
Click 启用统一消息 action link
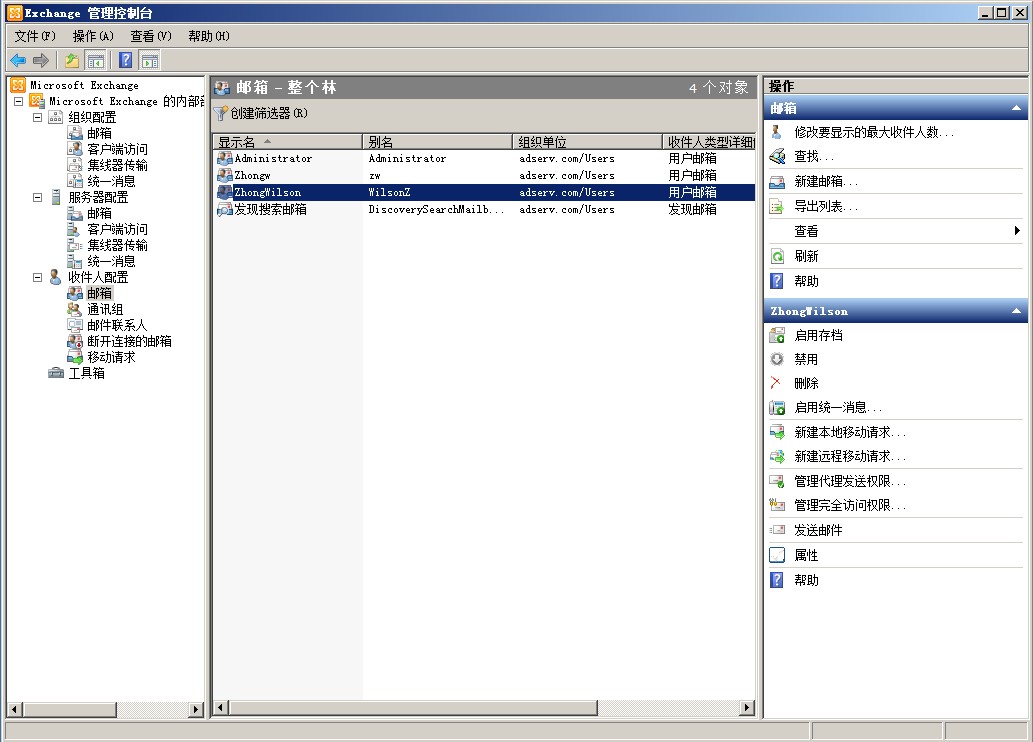click(838, 407)
